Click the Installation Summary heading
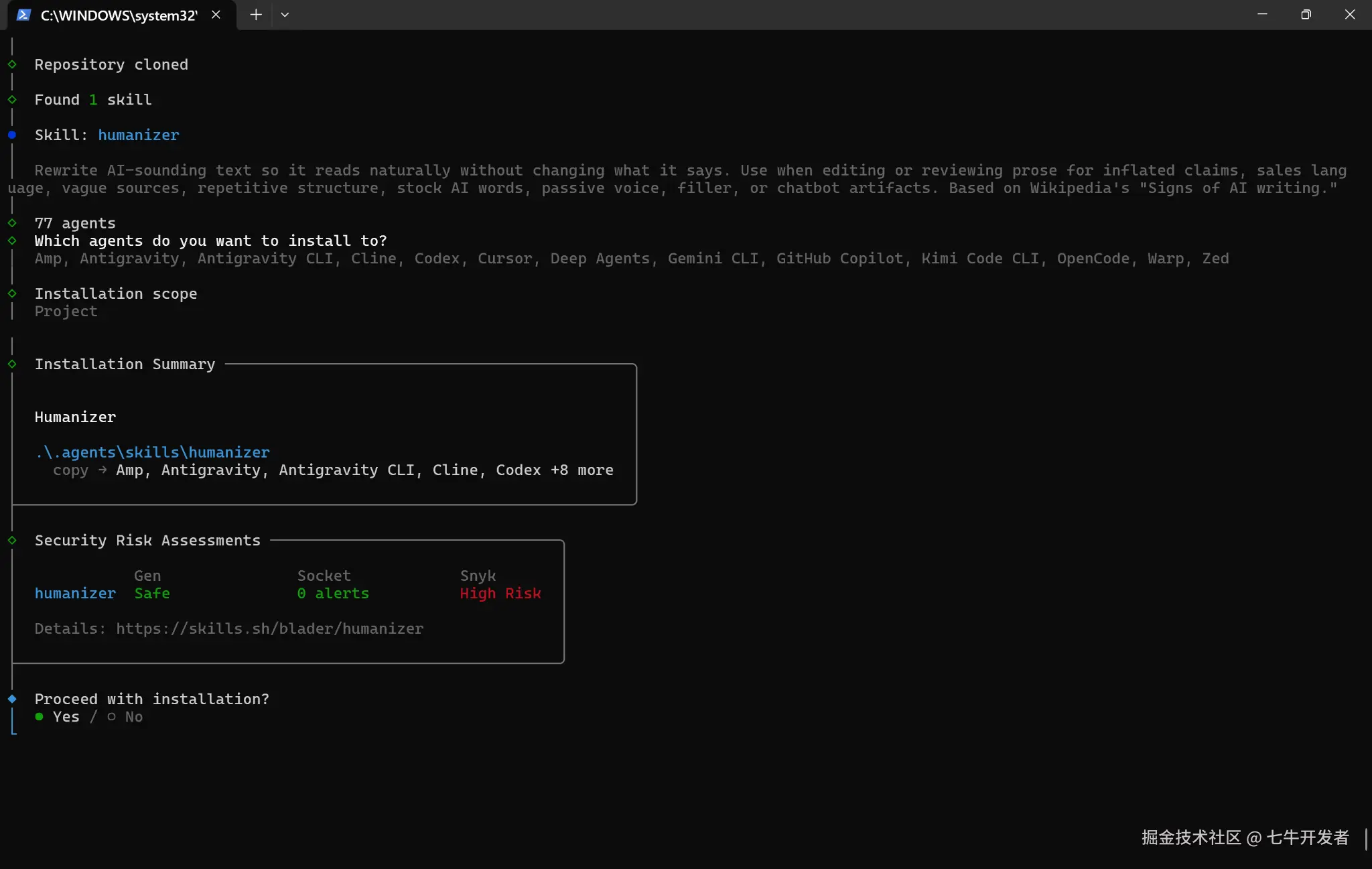Image resolution: width=1372 pixels, height=869 pixels. [x=125, y=364]
